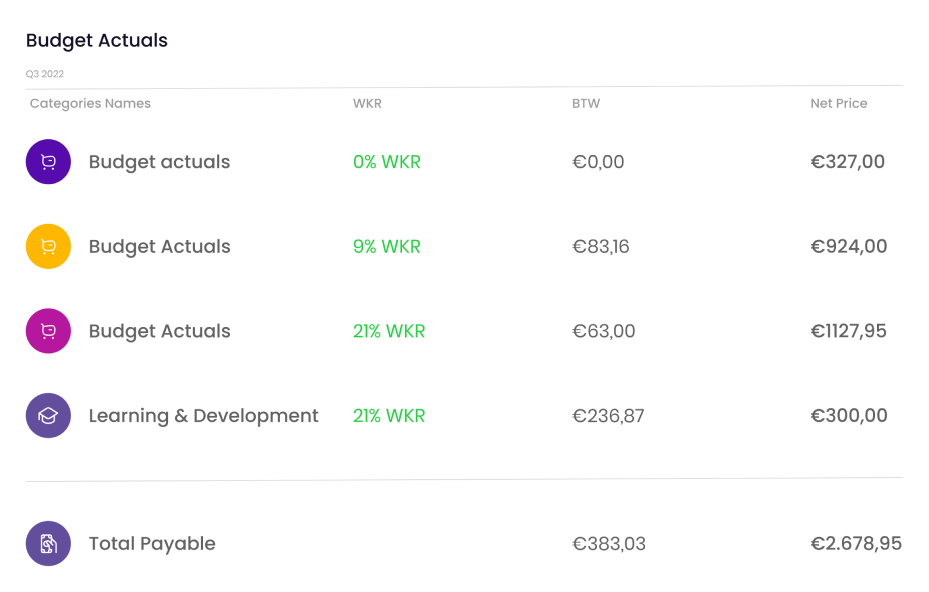Screen dimensions: 929x592
Task: Select the Learning & Development category name
Action: [203, 416]
